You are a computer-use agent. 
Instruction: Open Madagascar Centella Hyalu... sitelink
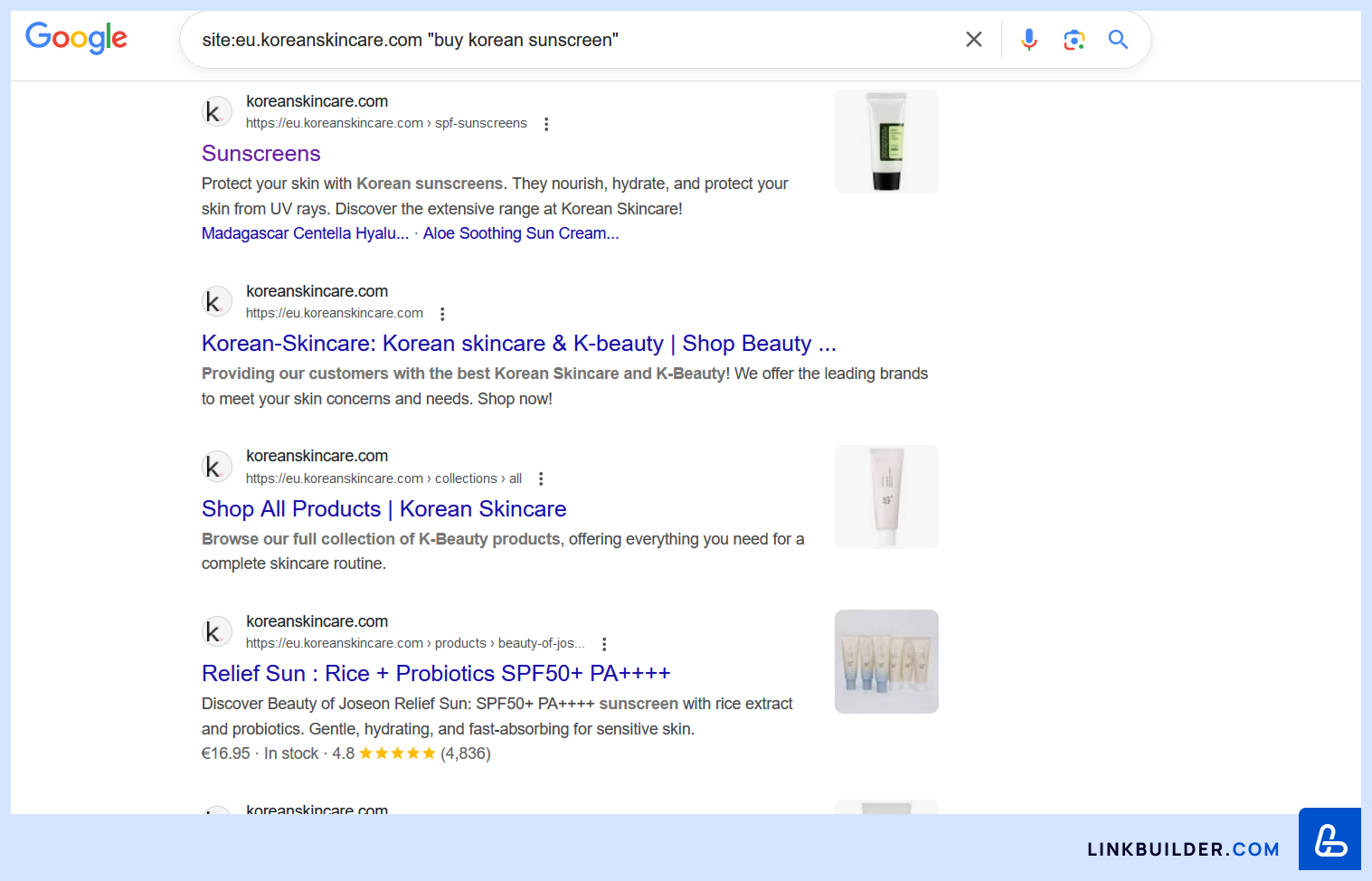[305, 233]
